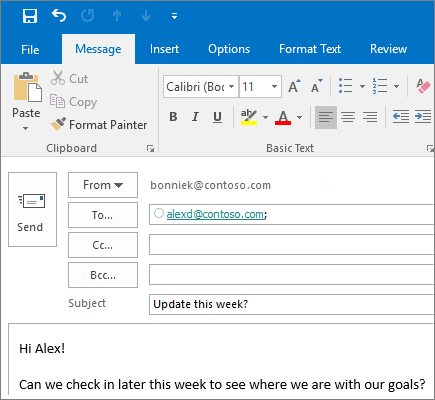Viewport: 435px width, 400px height.
Task: Click the Paste clipboard icon
Action: pyautogui.click(x=28, y=87)
